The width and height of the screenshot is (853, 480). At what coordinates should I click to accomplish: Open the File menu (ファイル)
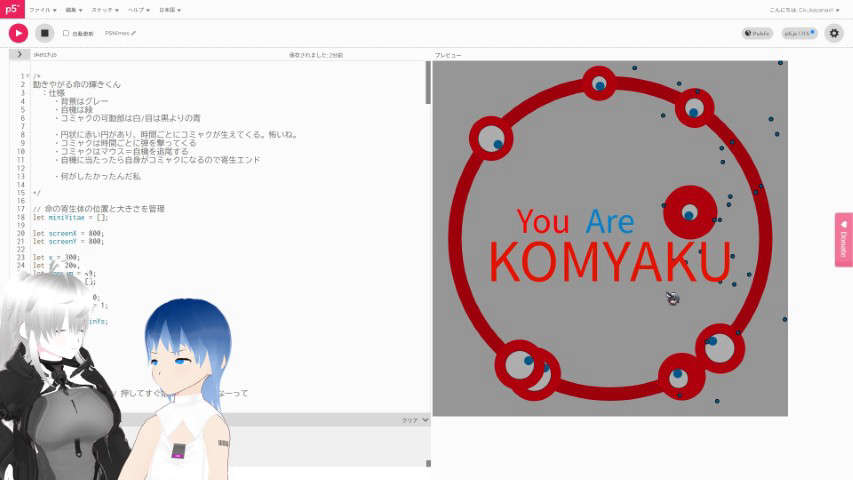tap(42, 9)
